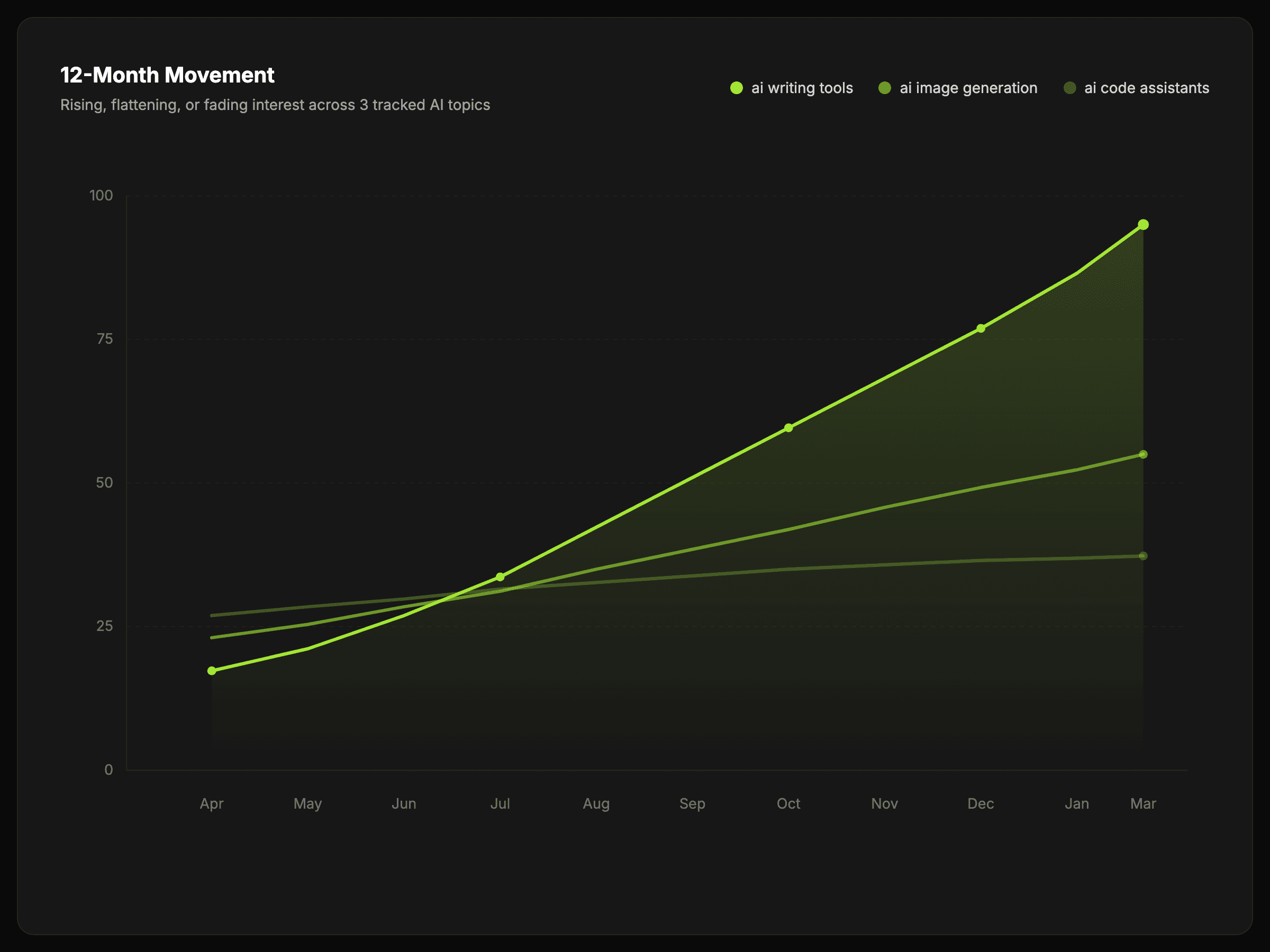The width and height of the screenshot is (1270, 952).
Task: Click the March peak point of writing tools
Action: point(1143,224)
